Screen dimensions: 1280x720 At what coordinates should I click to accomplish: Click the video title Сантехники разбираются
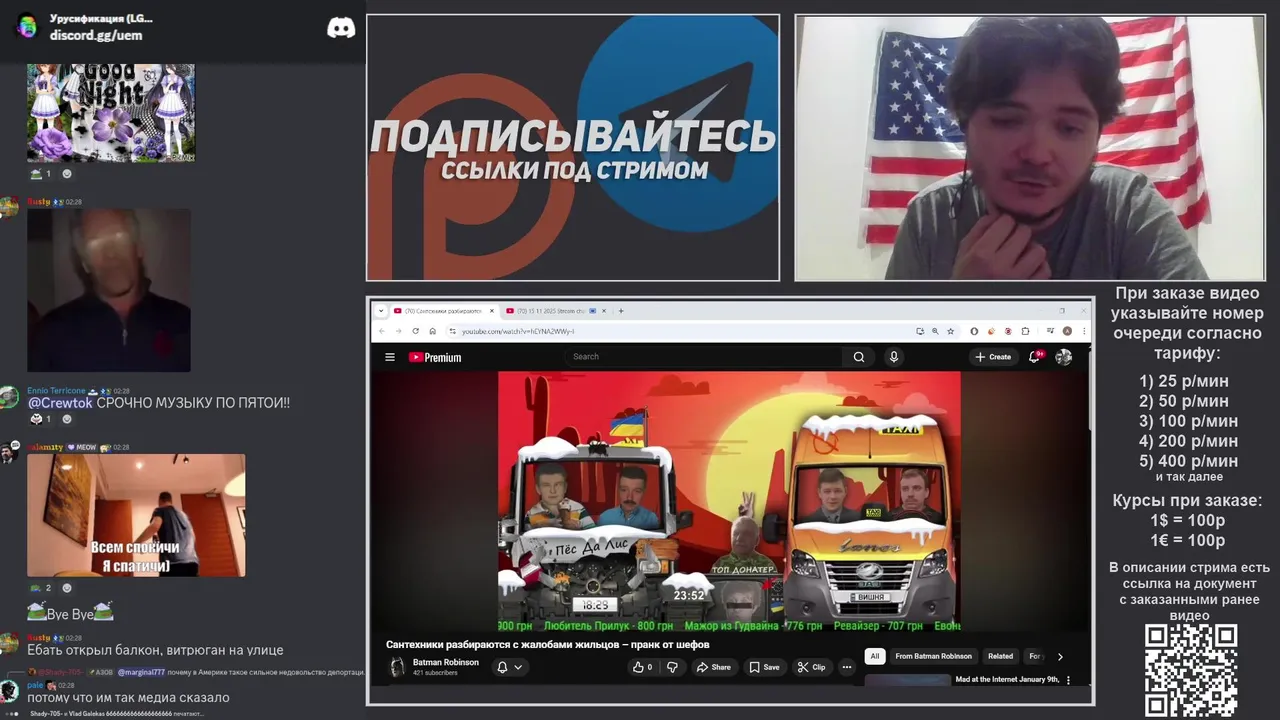[548, 645]
